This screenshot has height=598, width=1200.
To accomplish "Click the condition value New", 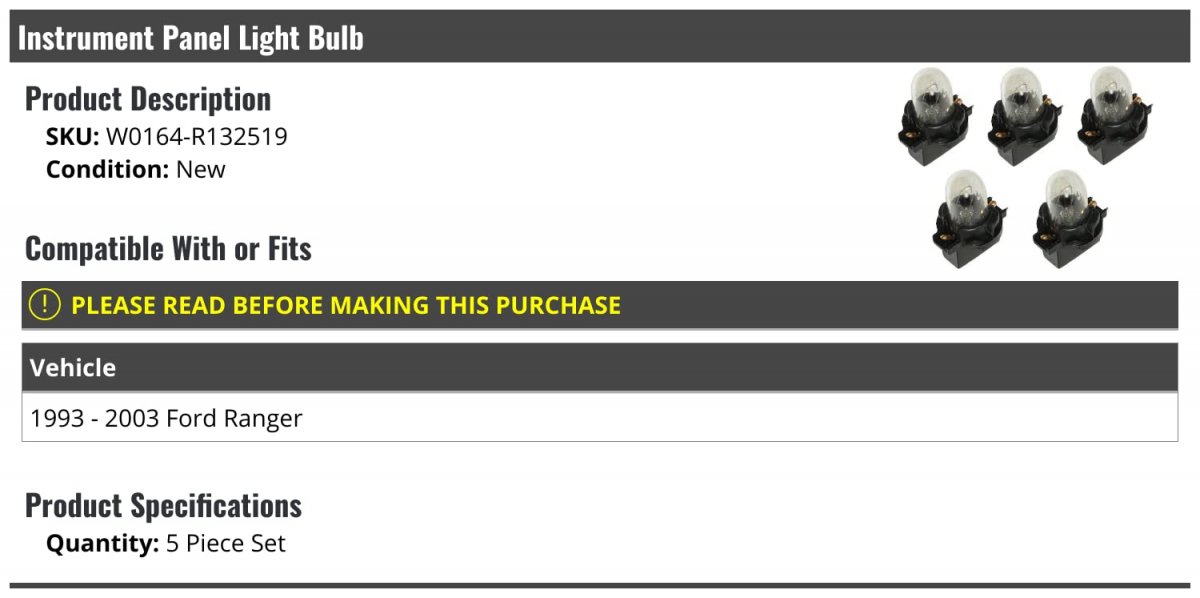I will click(201, 169).
